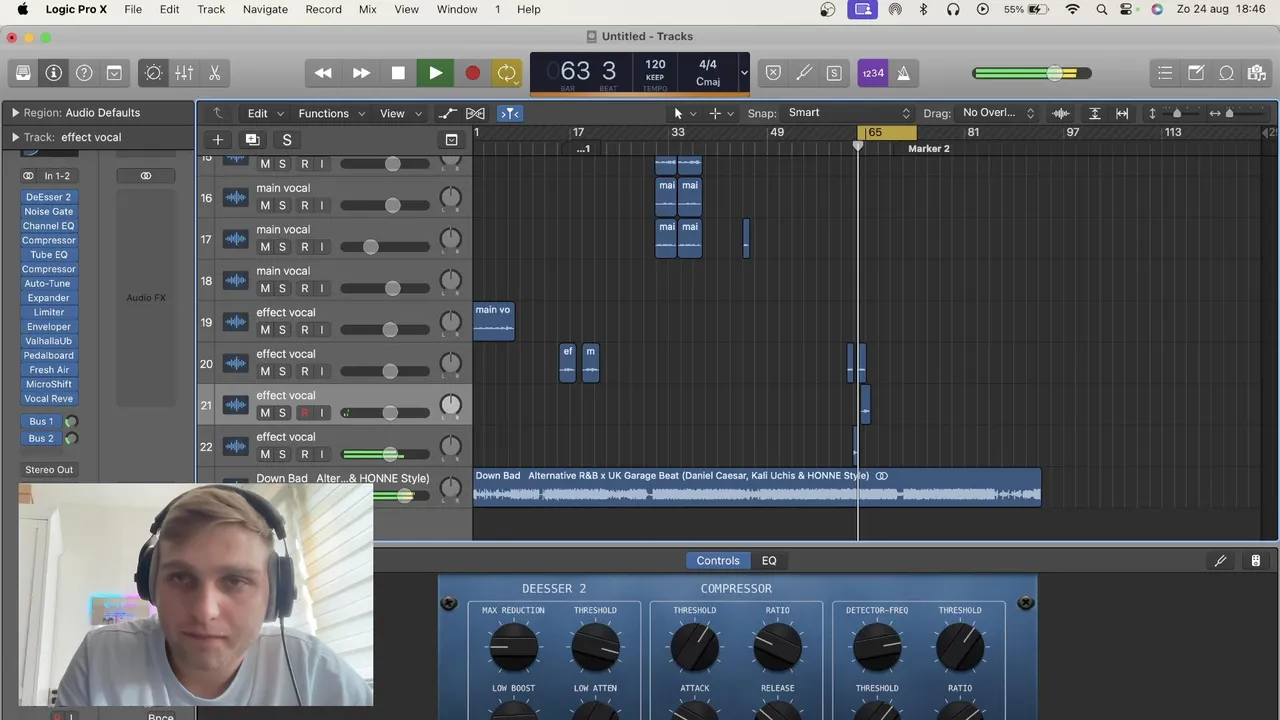Open the Mixer faders icon
This screenshot has height=720, width=1280.
(x=184, y=73)
